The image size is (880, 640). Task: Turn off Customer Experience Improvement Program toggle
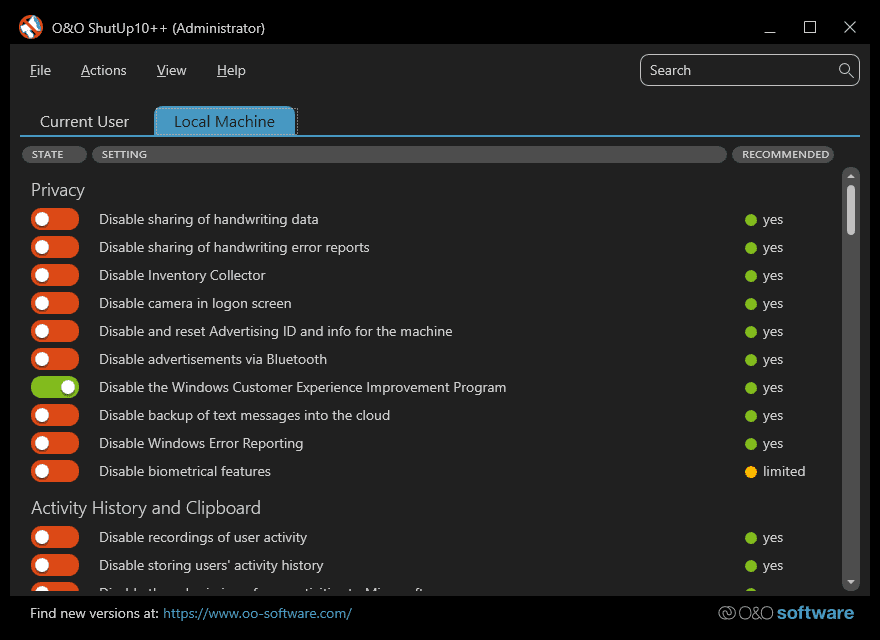coord(55,388)
